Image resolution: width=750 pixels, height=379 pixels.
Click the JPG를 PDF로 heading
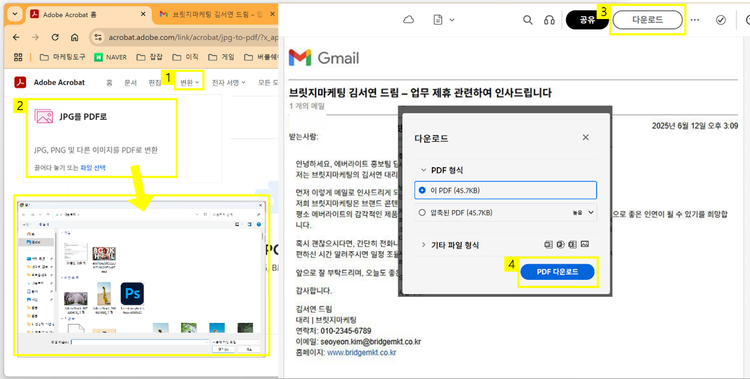83,116
